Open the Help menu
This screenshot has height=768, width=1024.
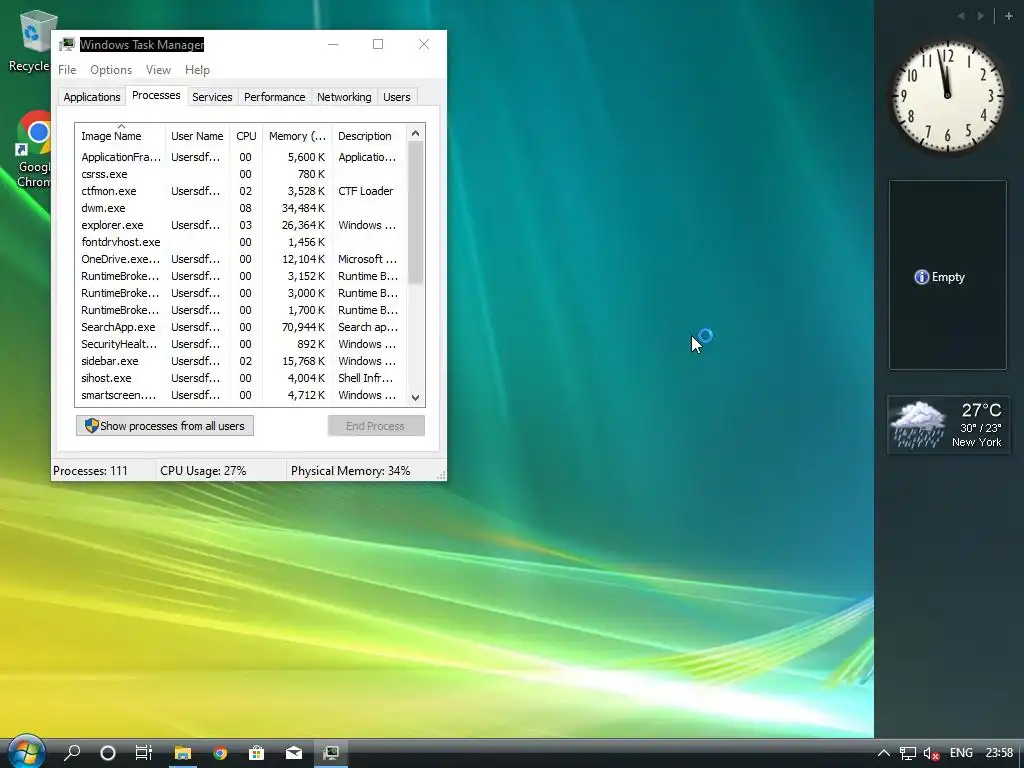[x=197, y=70]
